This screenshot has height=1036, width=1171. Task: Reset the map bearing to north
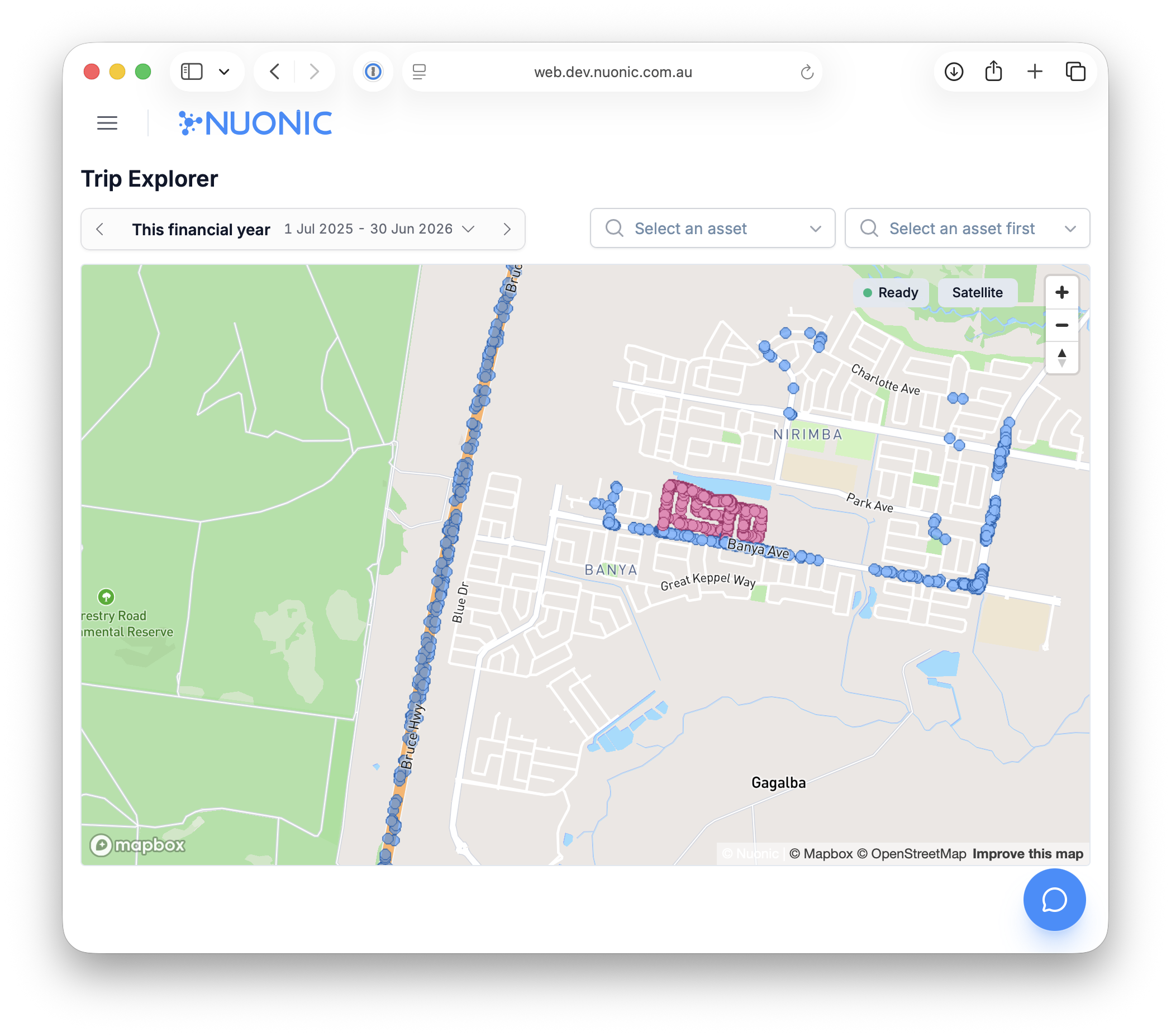coord(1061,358)
